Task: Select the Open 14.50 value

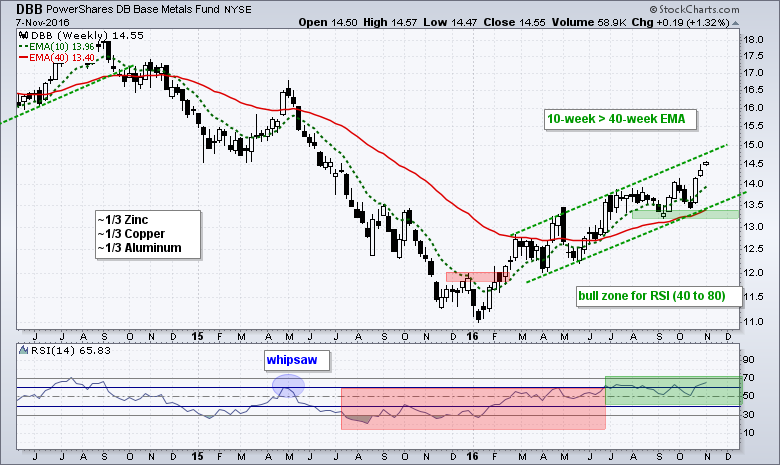Action: click(x=328, y=22)
